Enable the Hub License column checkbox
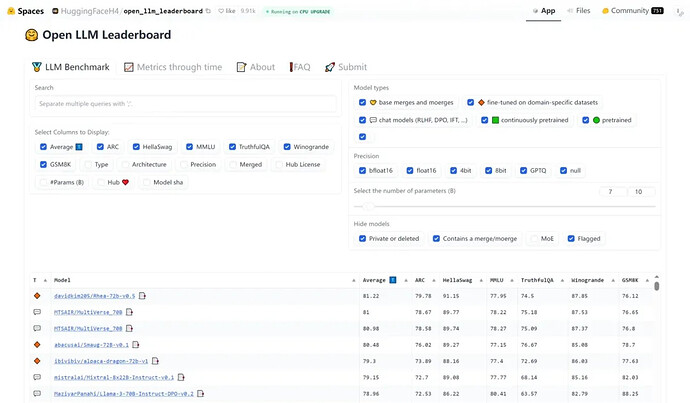 coord(279,164)
